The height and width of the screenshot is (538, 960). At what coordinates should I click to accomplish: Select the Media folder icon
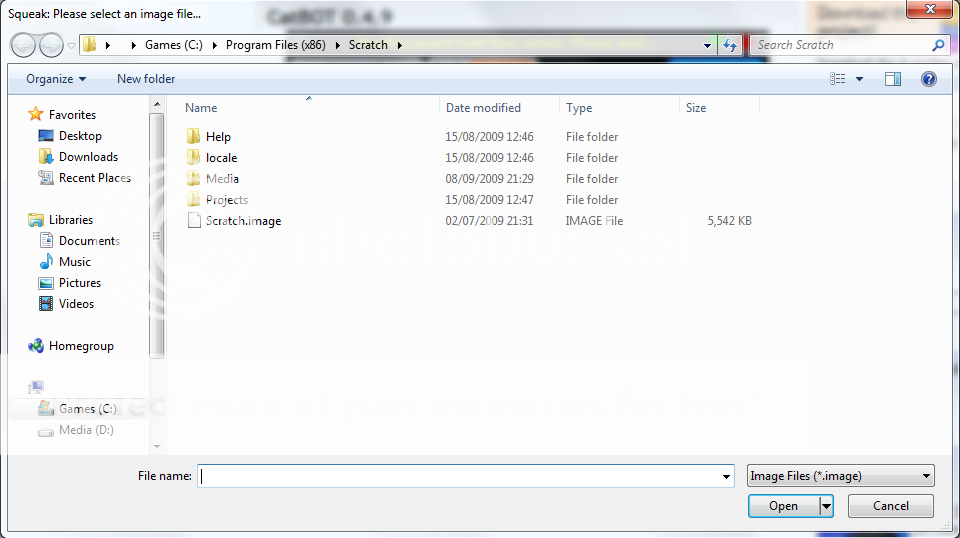click(x=193, y=178)
